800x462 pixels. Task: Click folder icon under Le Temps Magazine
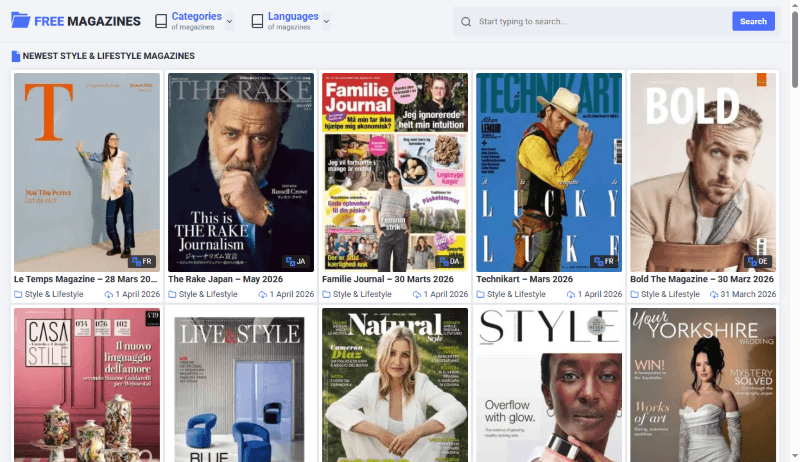click(18, 294)
